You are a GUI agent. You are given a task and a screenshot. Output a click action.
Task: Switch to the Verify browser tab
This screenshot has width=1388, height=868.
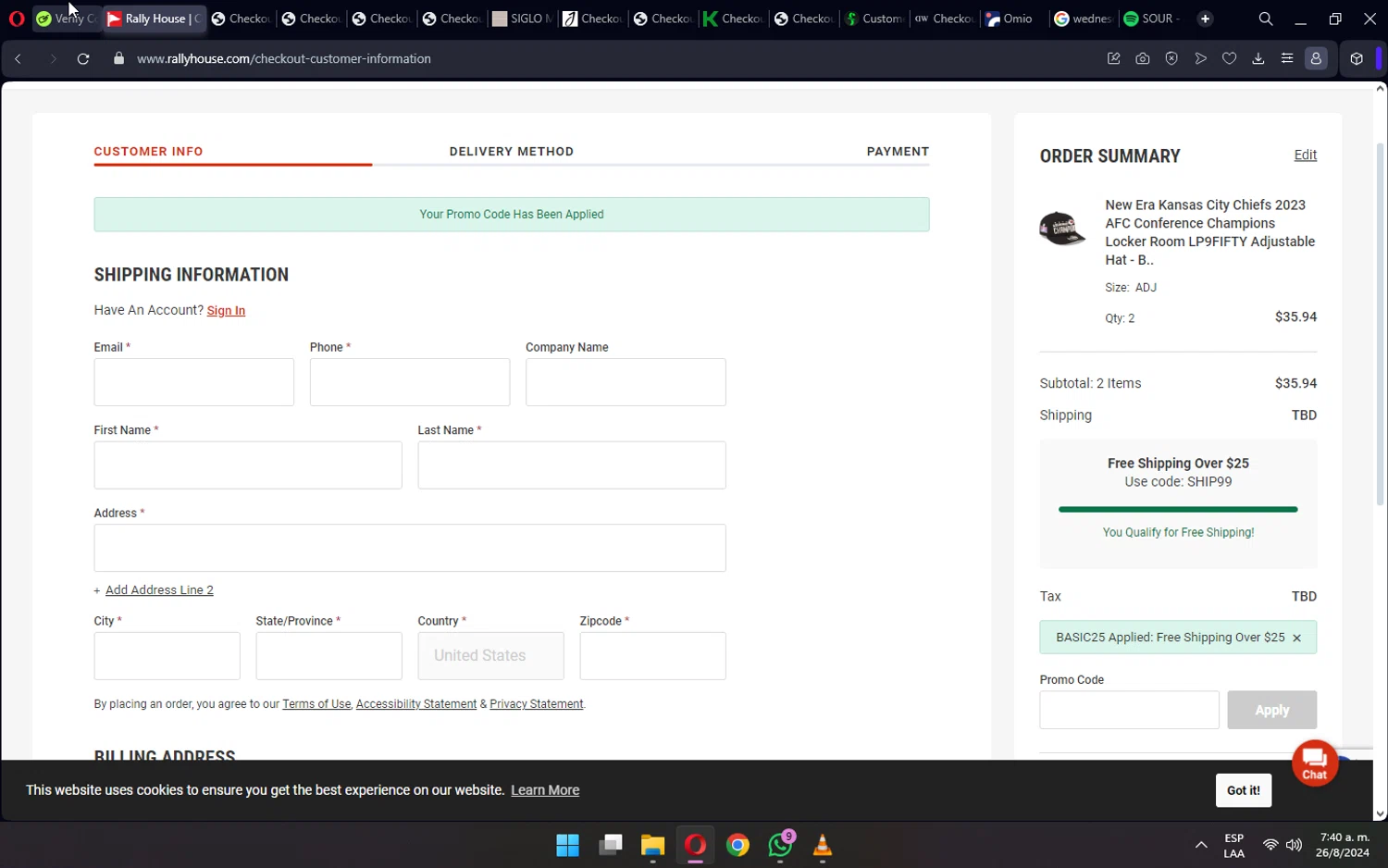[x=66, y=19]
